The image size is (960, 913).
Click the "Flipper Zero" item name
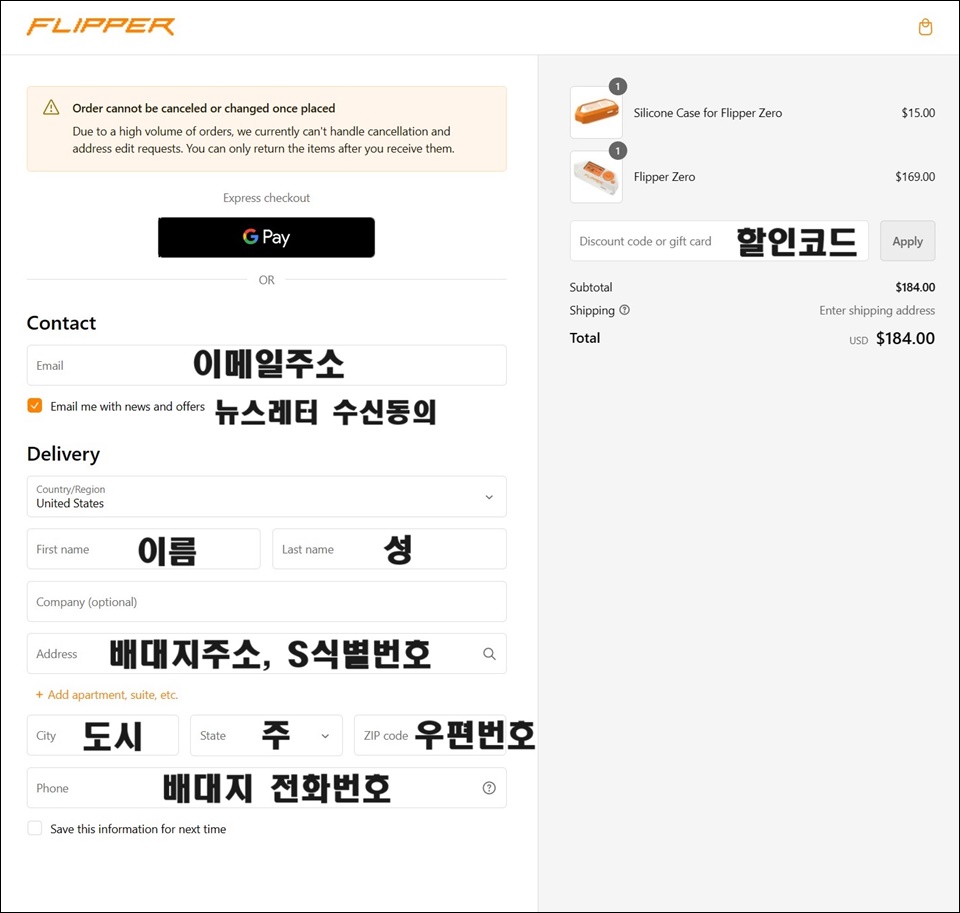point(664,177)
